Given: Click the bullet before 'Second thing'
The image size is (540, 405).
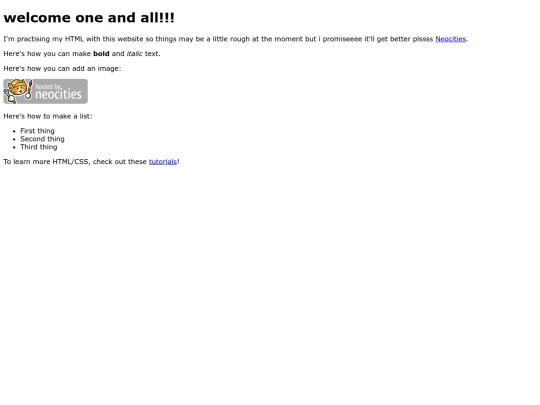Looking at the screenshot, I should [14, 139].
